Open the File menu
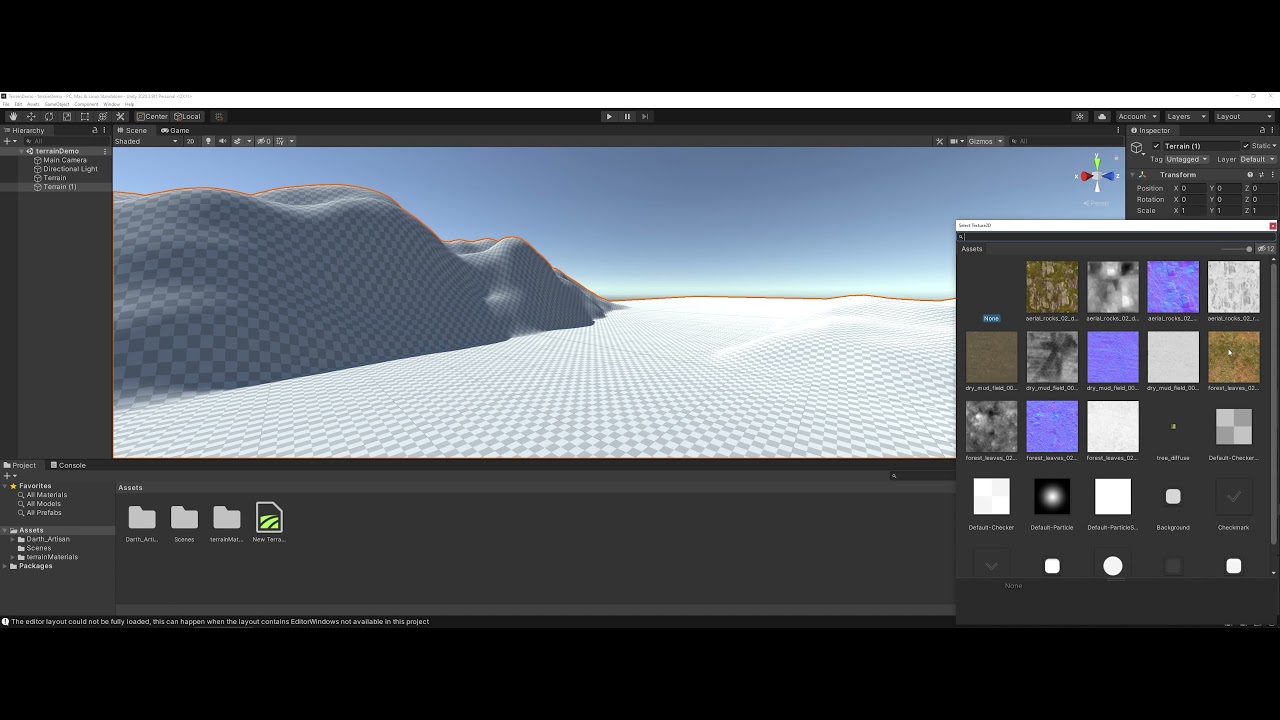The image size is (1280, 720). (x=5, y=104)
